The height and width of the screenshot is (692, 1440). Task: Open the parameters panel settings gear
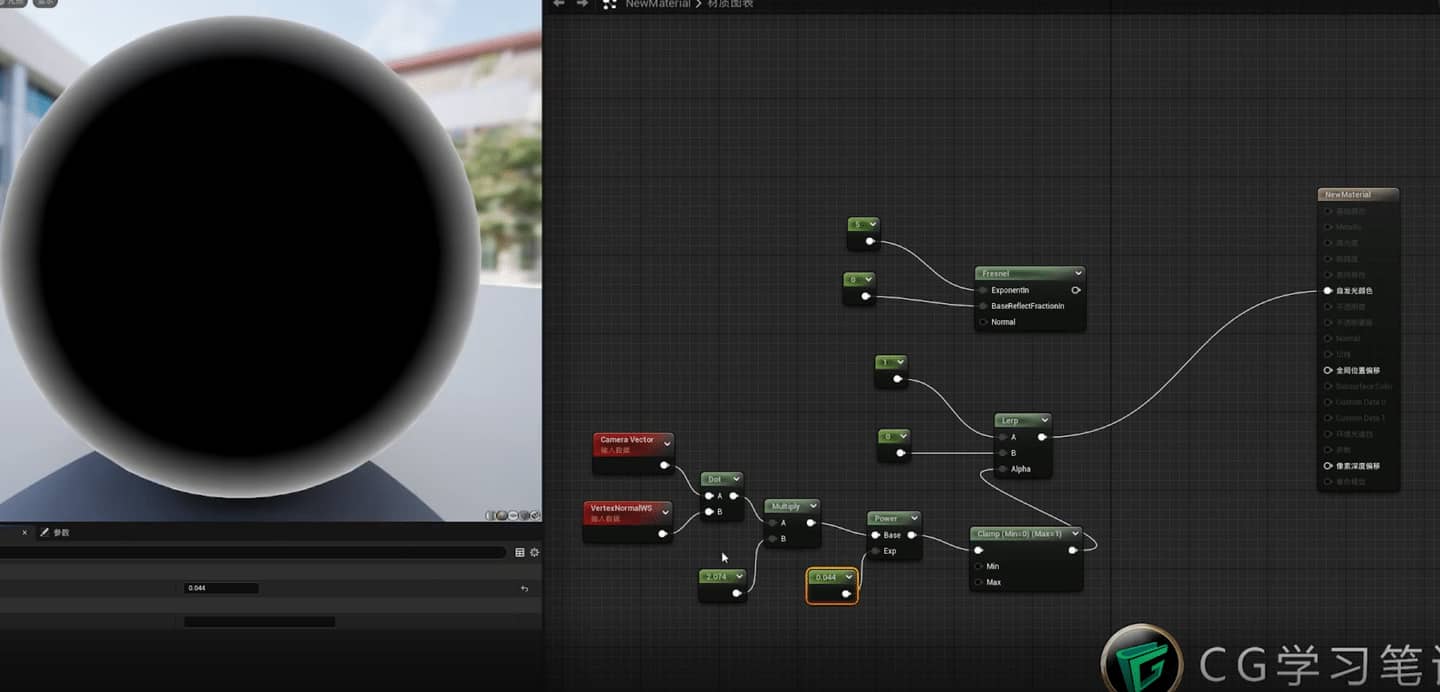534,552
